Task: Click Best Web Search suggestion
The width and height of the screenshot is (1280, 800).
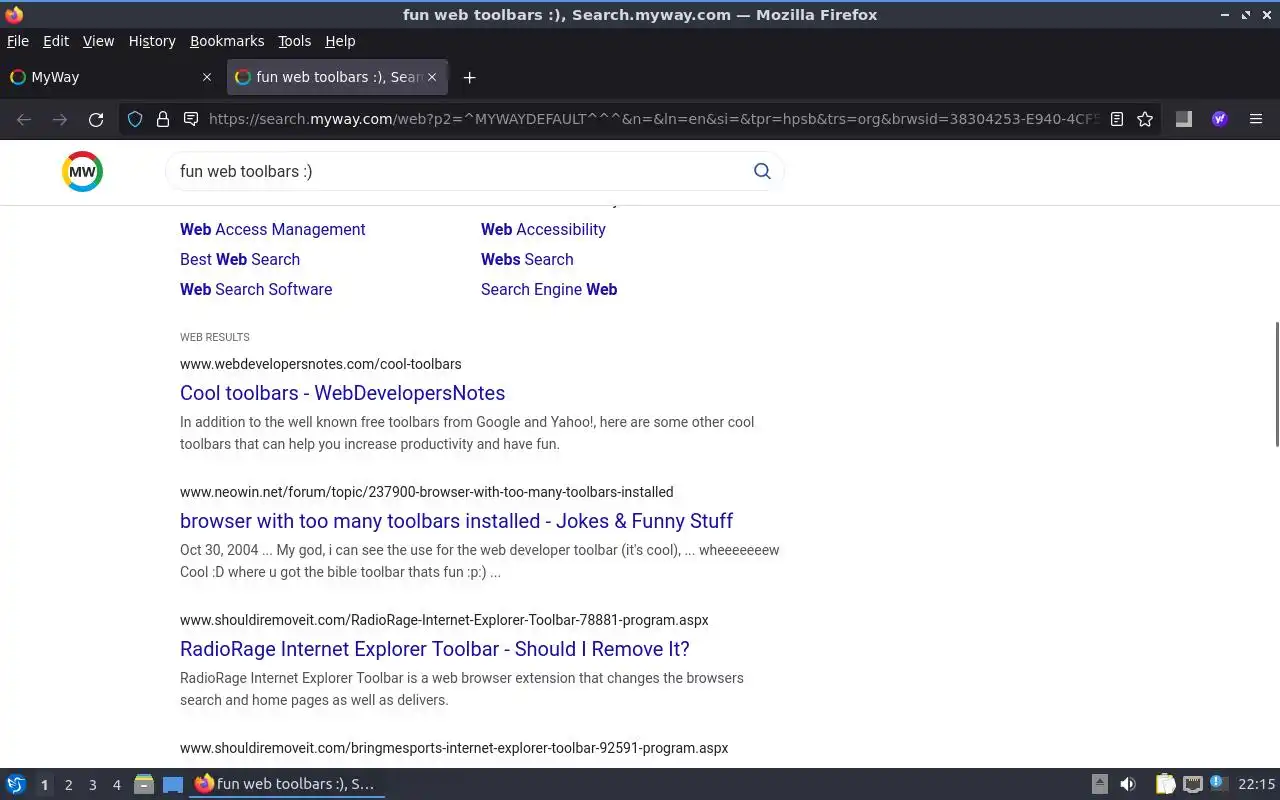Action: coord(240,259)
